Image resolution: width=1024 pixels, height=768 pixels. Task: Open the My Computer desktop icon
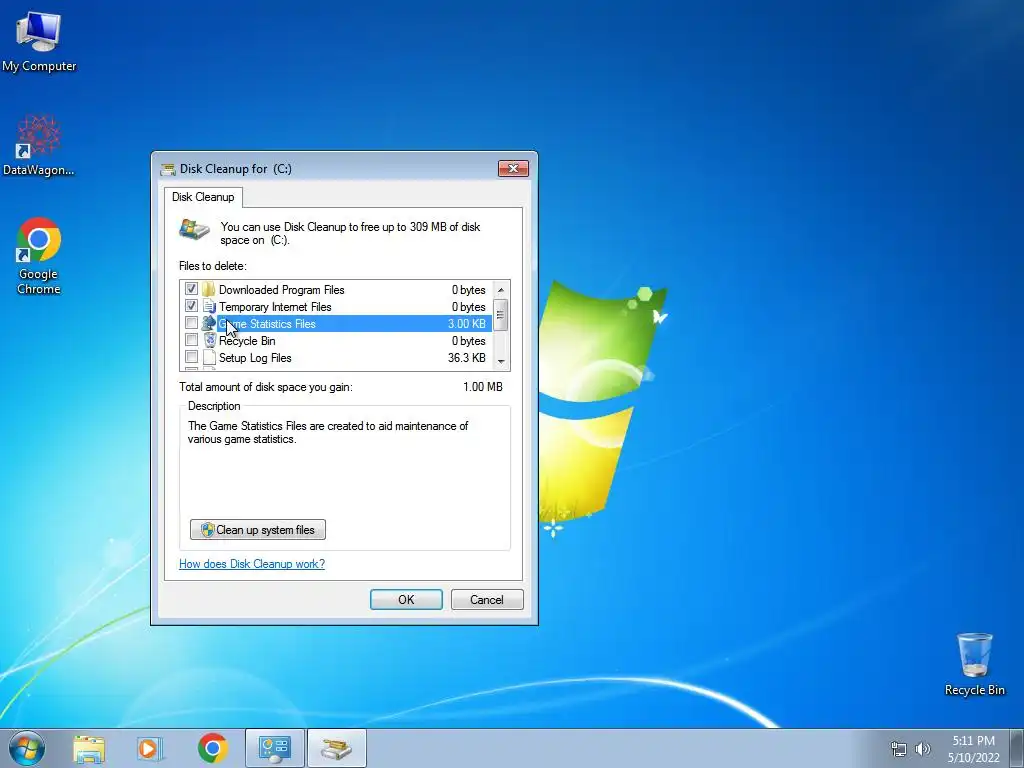[39, 40]
